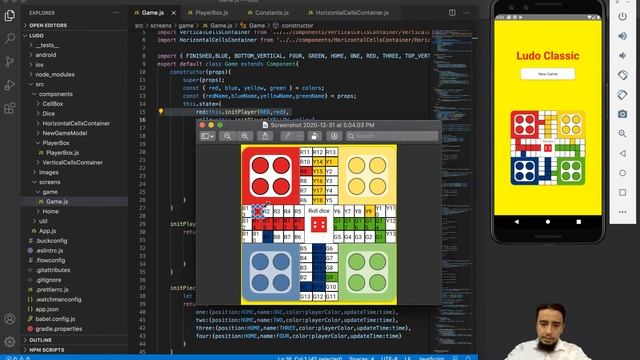Click Roll dice in Preview image
This screenshot has height=360, width=640.
(x=319, y=211)
